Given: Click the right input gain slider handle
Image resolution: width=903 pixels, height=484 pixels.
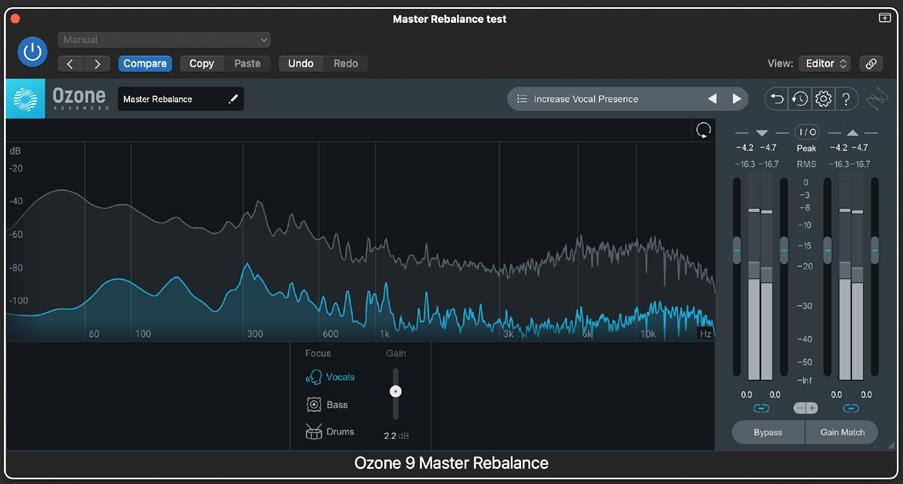Looking at the screenshot, I should 784,251.
